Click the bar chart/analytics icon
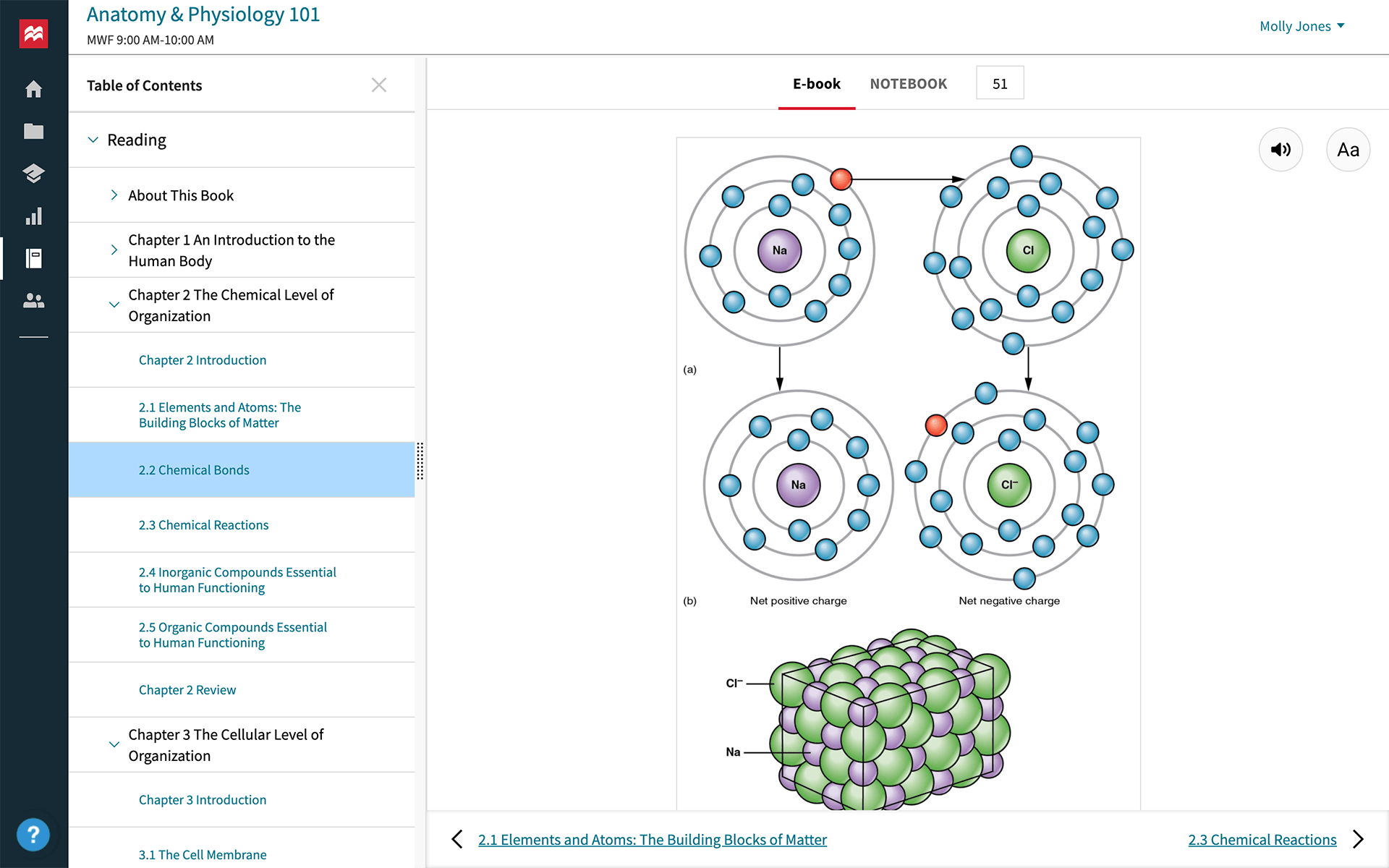The height and width of the screenshot is (868, 1389). tap(33, 215)
